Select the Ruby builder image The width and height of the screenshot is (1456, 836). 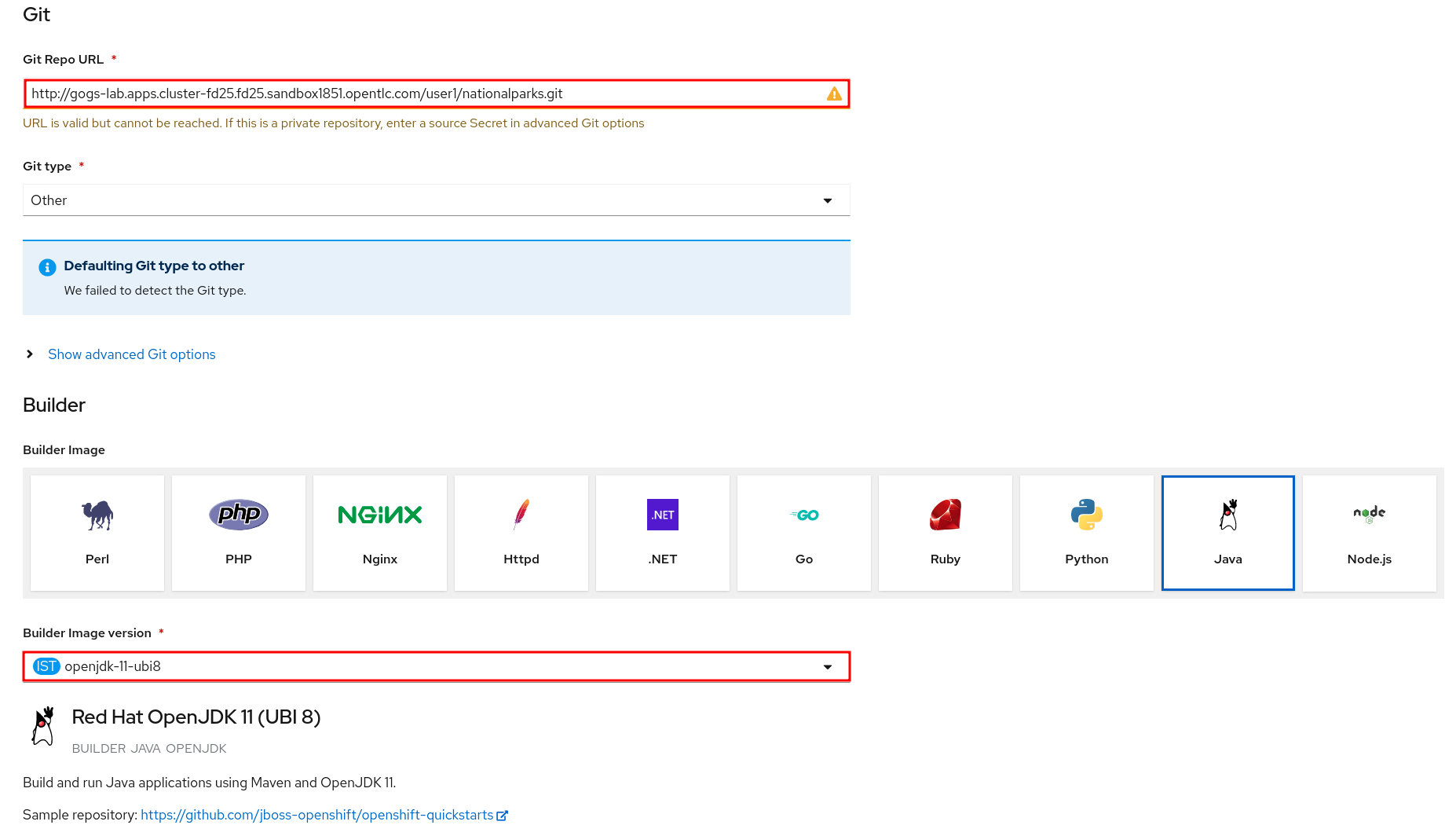[946, 533]
